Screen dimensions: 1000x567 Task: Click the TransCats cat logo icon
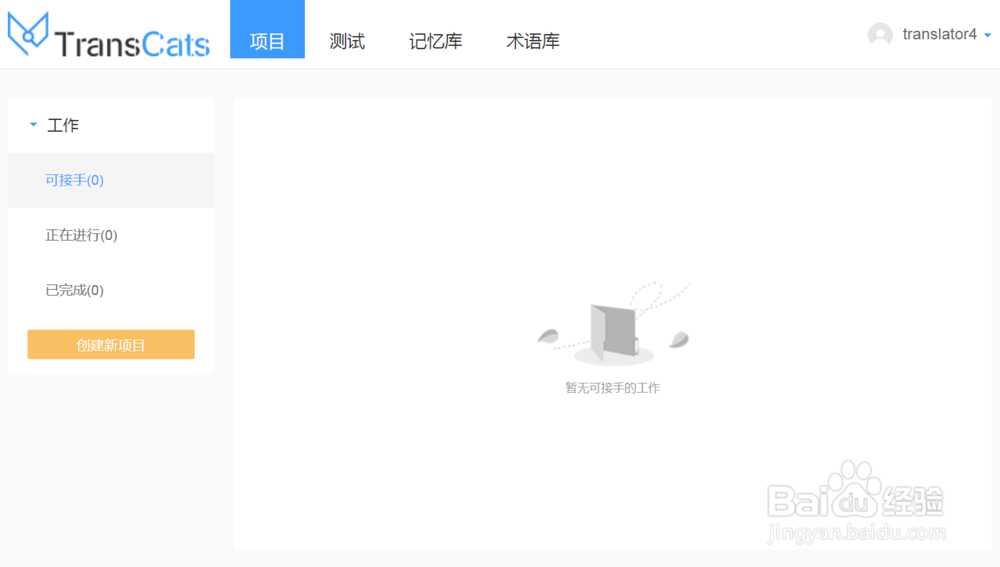[28, 34]
